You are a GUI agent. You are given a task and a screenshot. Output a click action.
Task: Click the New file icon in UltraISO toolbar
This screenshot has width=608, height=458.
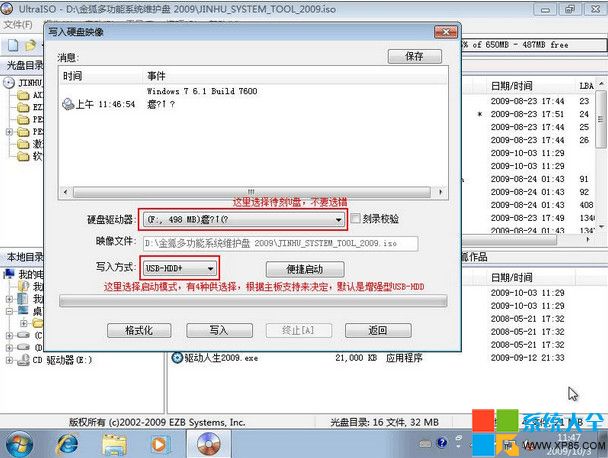pos(13,45)
